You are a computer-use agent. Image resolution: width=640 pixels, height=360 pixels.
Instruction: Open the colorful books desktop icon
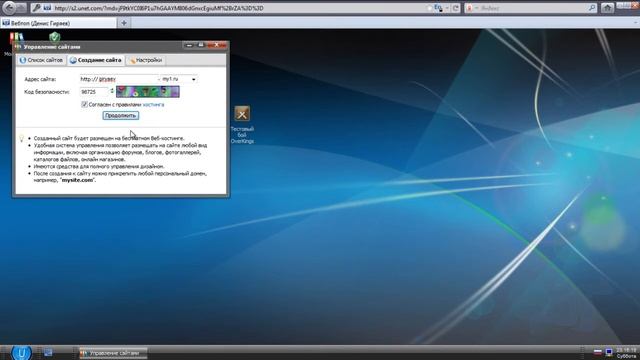[16, 38]
